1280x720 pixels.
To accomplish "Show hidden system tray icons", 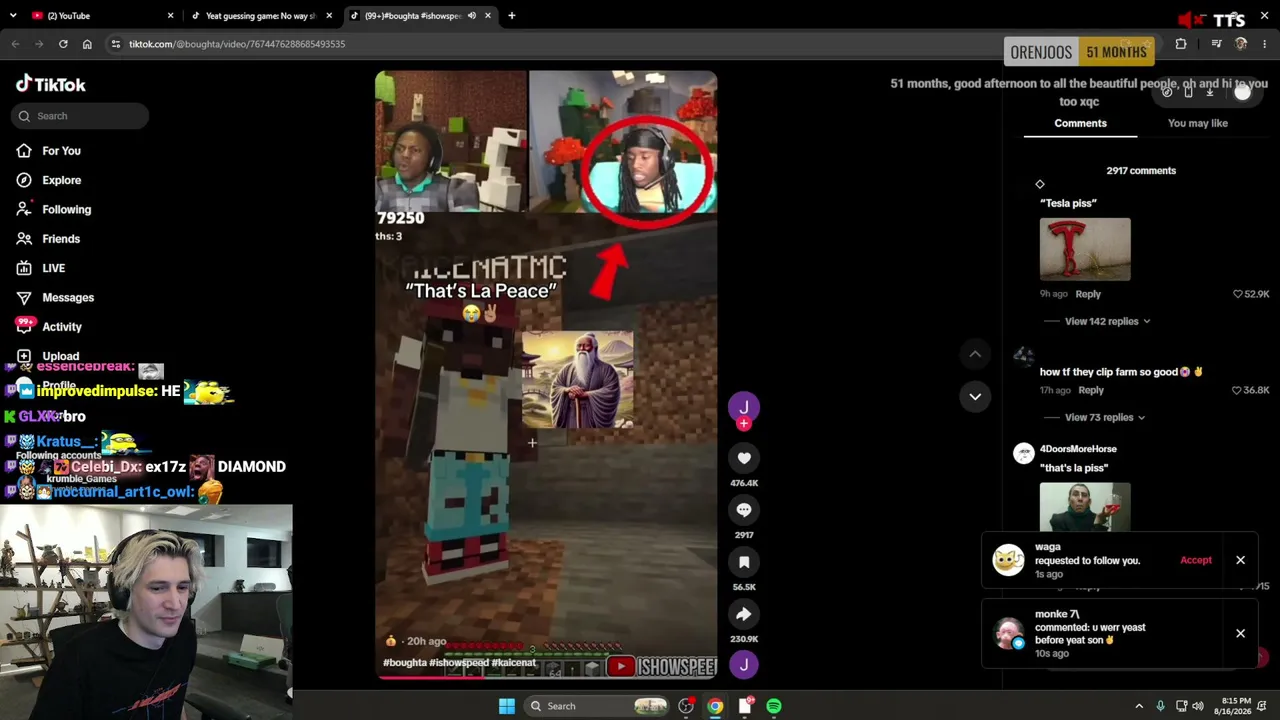I will click(1139, 706).
